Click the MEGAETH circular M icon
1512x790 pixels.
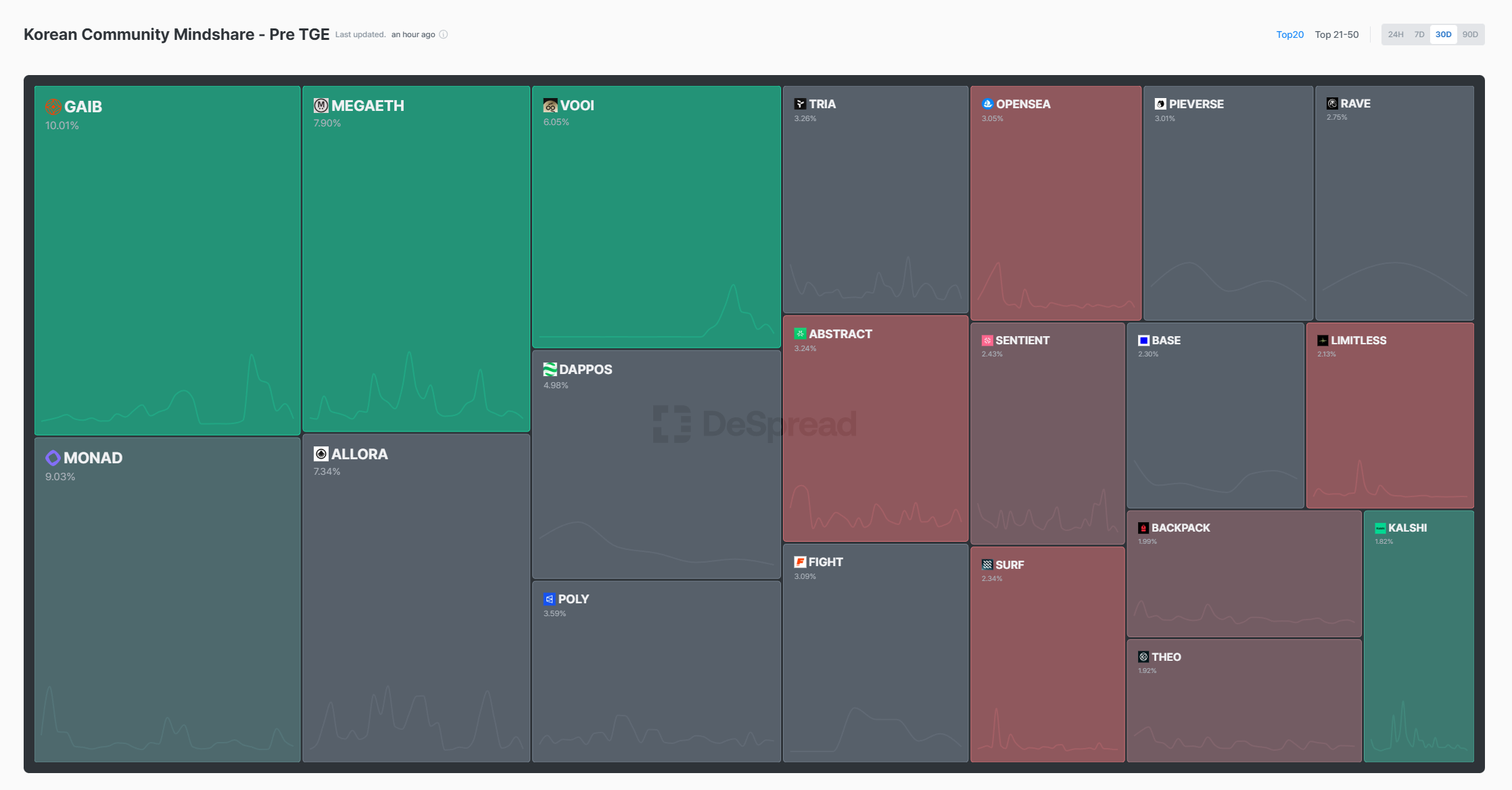[321, 106]
